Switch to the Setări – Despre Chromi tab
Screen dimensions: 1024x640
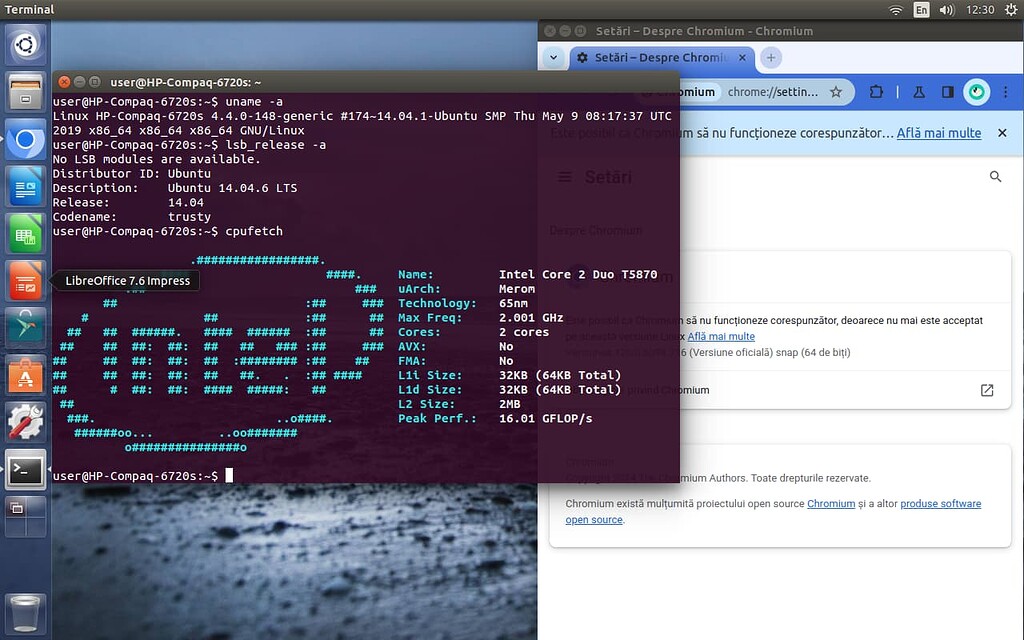pyautogui.click(x=655, y=58)
